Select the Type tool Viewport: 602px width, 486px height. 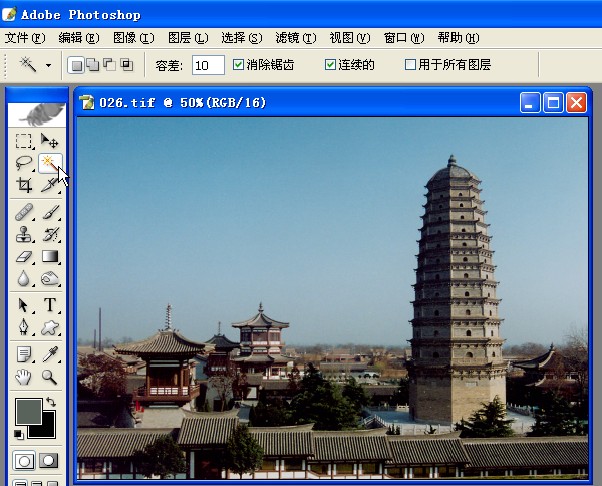(x=50, y=305)
